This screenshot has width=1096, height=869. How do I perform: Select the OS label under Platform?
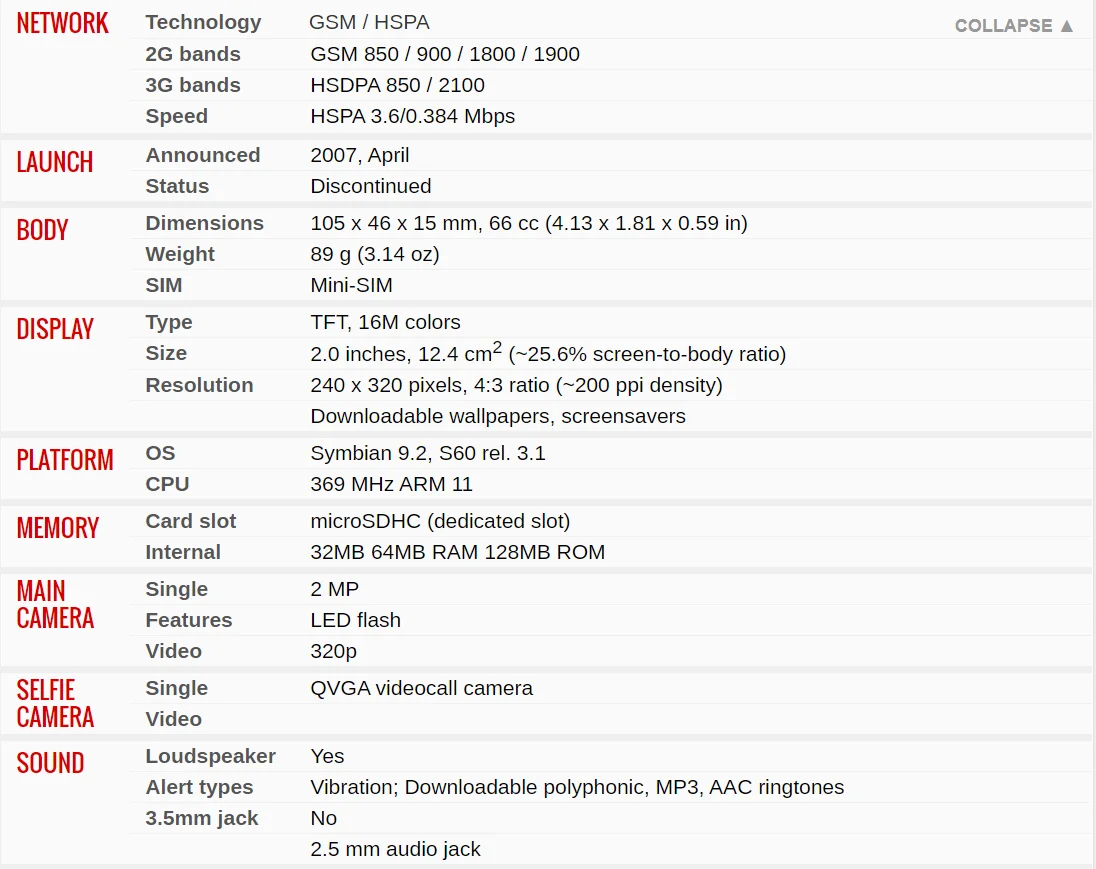(x=160, y=453)
